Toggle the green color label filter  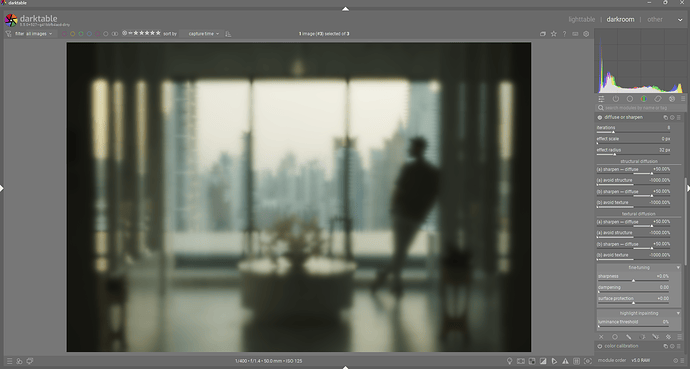pos(81,34)
